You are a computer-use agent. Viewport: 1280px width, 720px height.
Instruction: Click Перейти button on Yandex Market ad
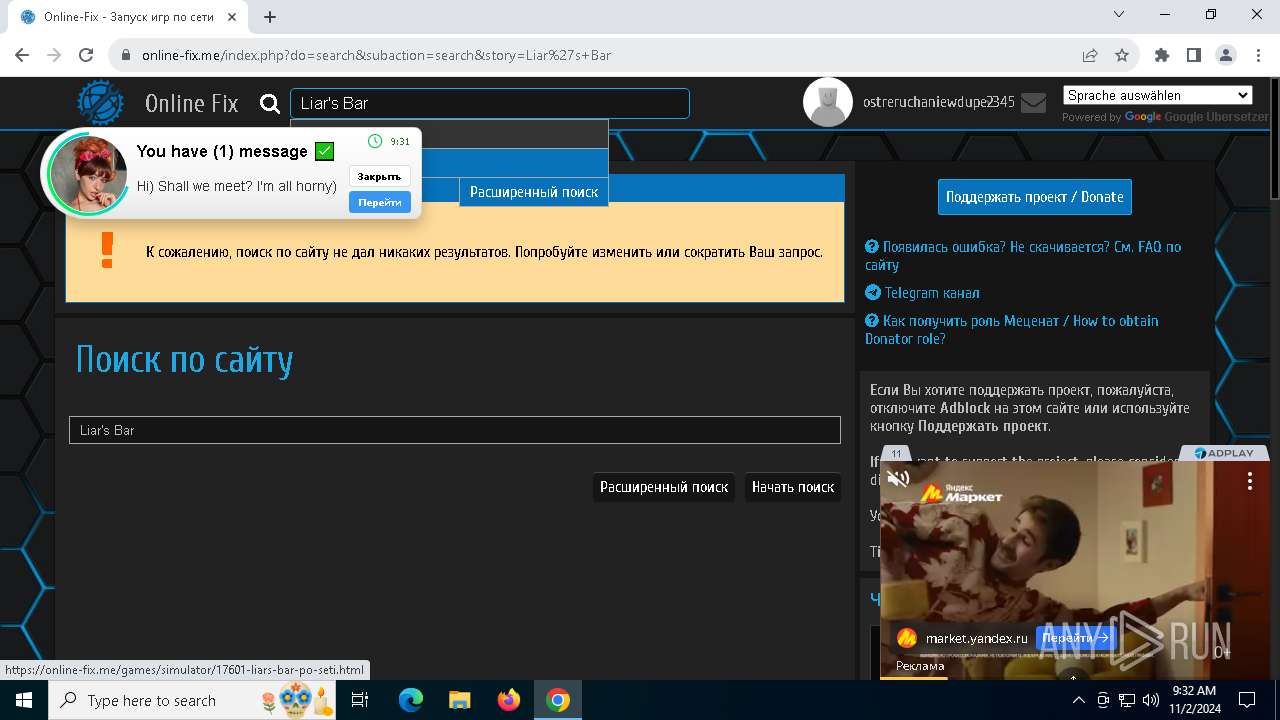coord(1075,637)
